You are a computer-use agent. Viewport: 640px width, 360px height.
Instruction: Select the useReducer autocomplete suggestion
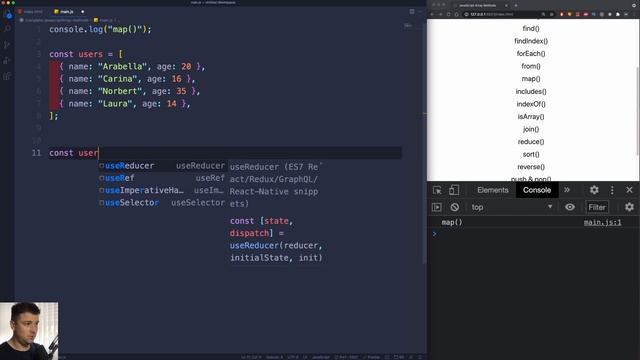(x=162, y=166)
